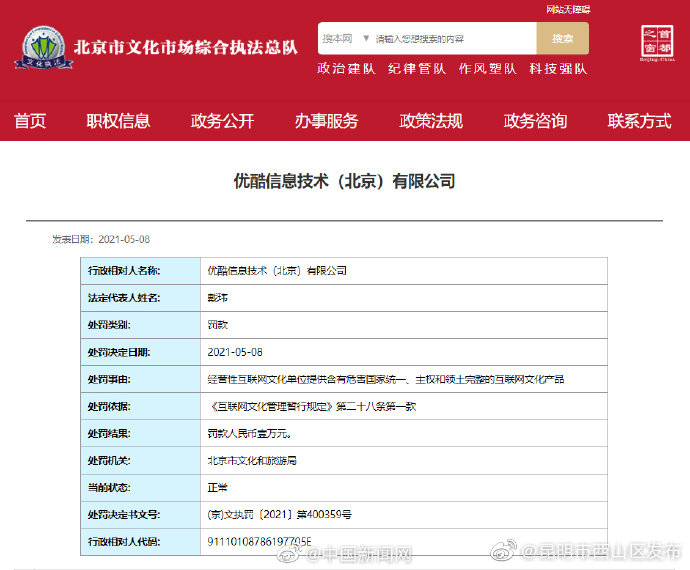The width and height of the screenshot is (690, 570).
Task: Open the 搜本网 search scope dropdown
Action: coord(345,39)
